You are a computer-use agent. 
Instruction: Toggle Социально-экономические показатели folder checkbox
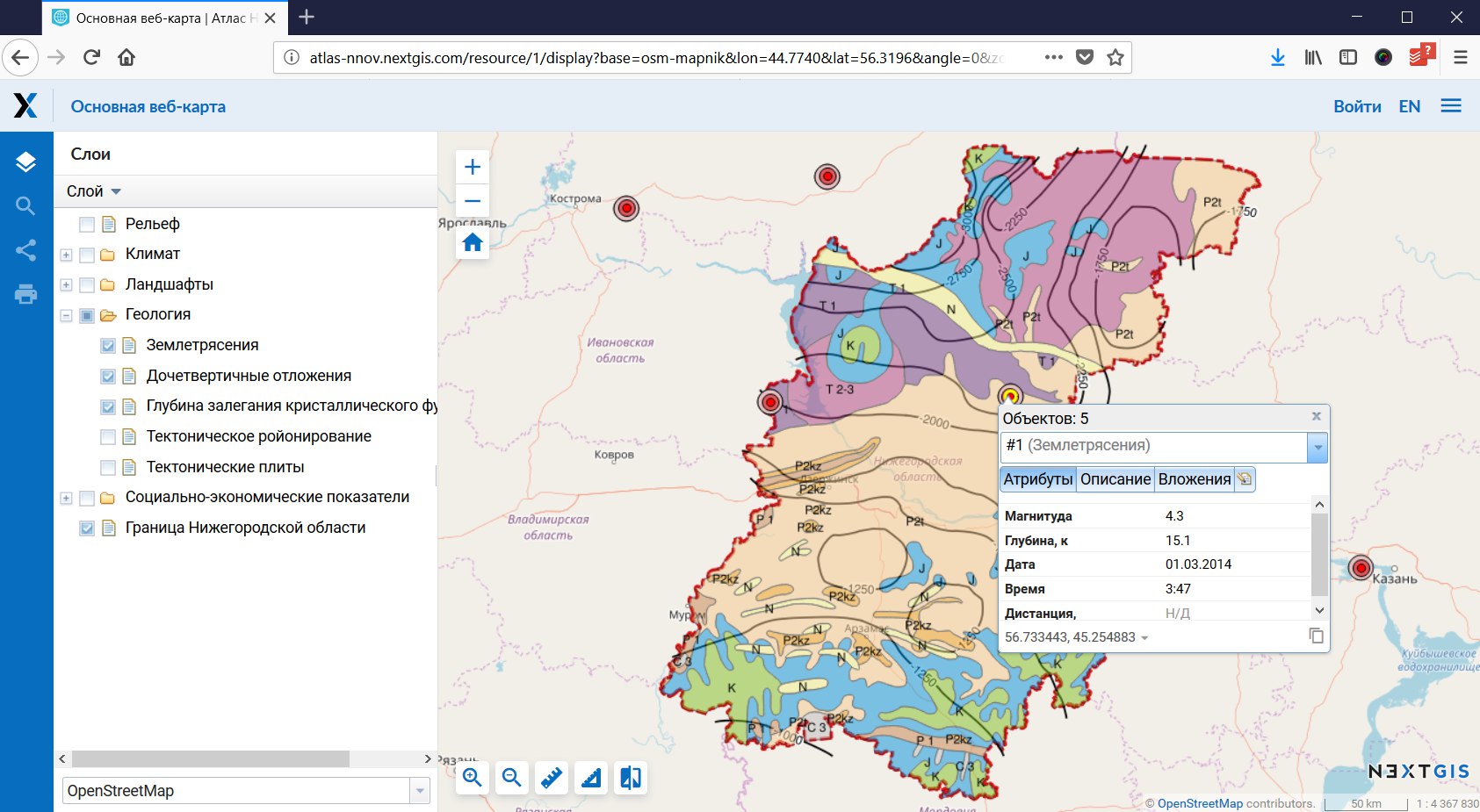(x=87, y=498)
